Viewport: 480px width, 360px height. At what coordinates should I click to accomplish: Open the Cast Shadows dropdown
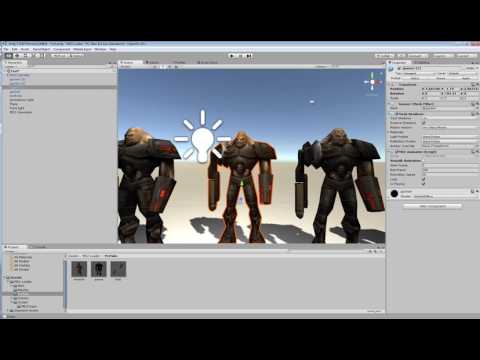click(450, 118)
